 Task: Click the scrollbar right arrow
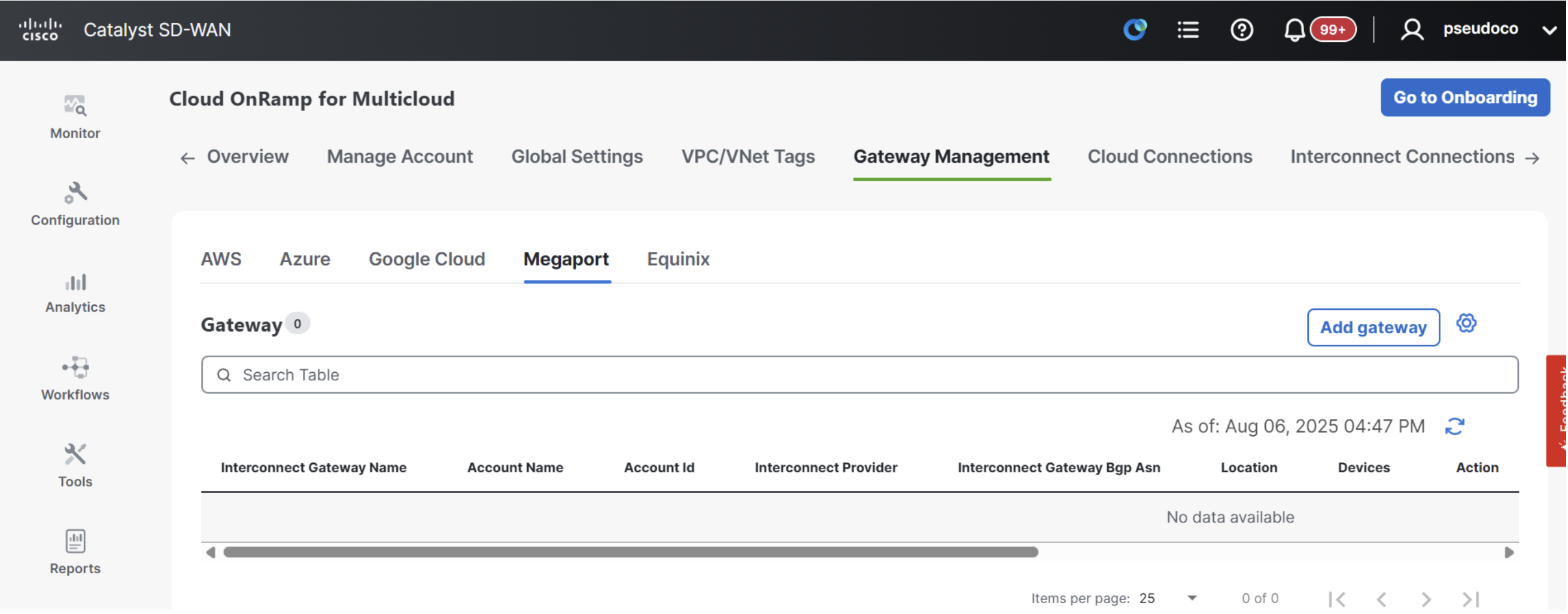coord(1511,553)
